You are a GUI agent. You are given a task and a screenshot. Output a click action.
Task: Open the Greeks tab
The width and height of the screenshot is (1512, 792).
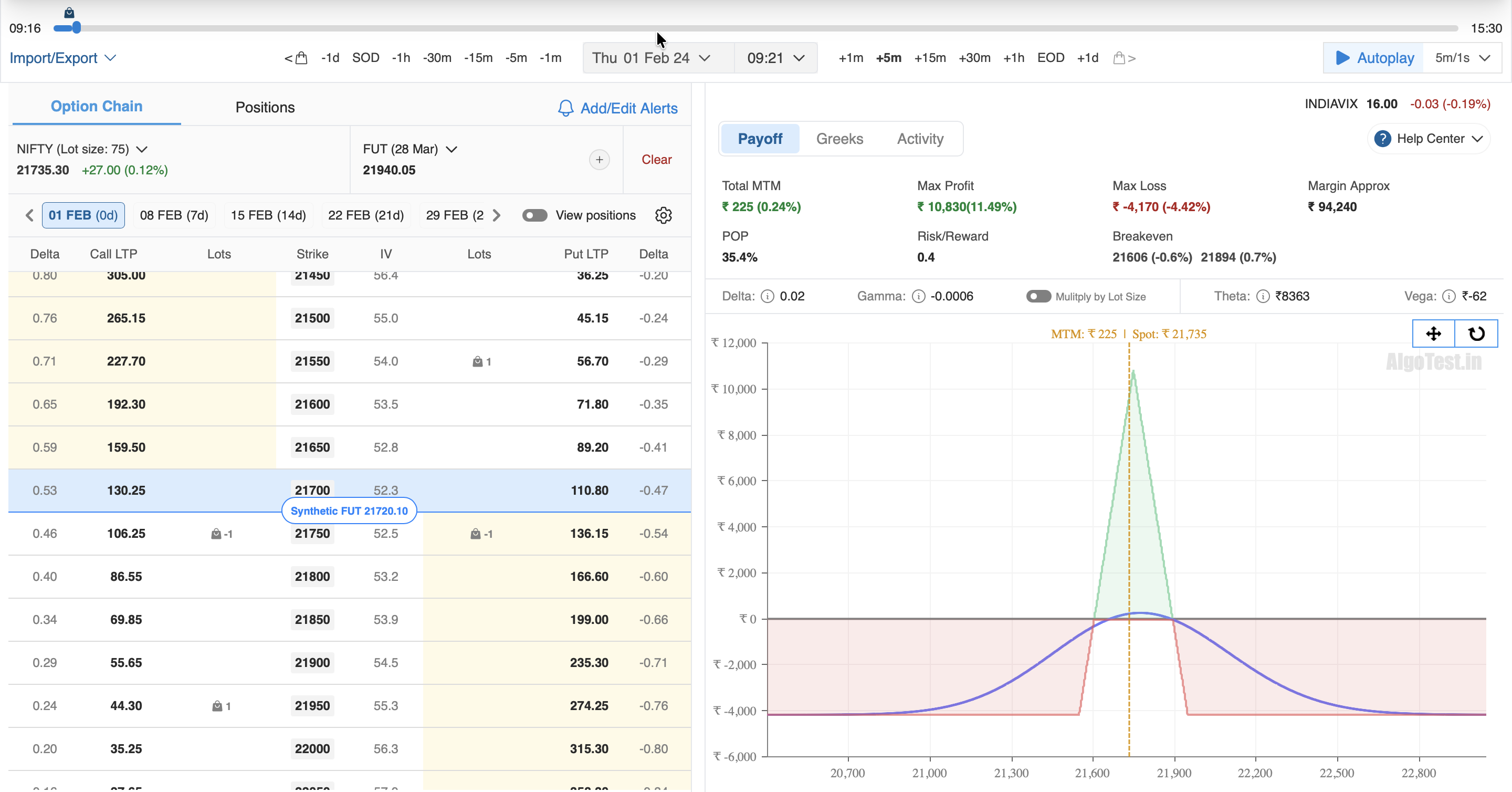click(839, 139)
